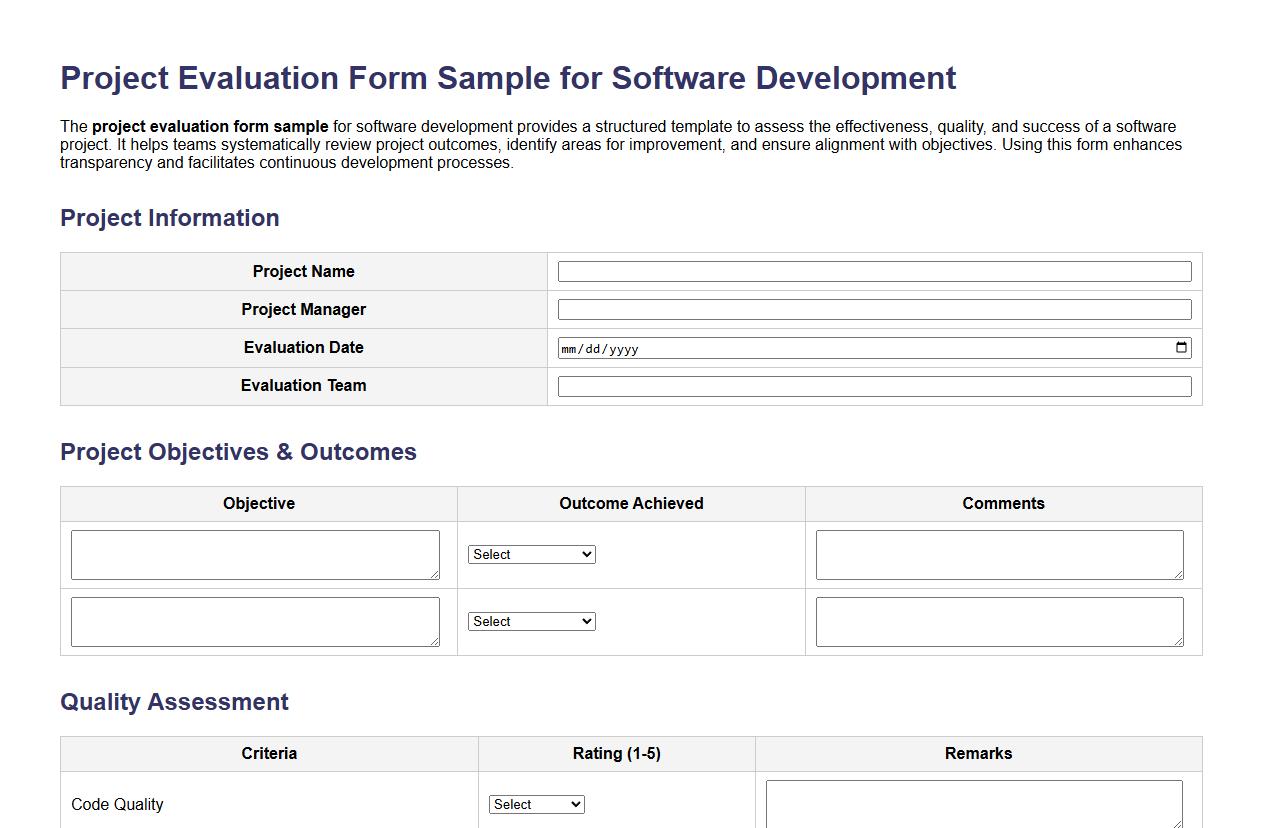Viewport: 1263px width, 828px height.
Task: Click the Project Information heading
Action: [169, 218]
